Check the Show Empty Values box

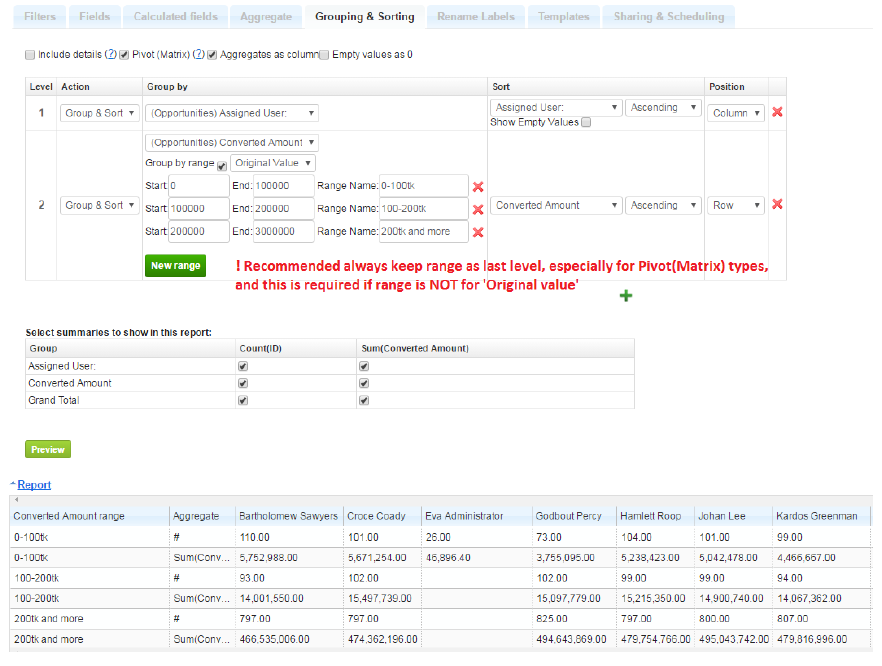[587, 123]
